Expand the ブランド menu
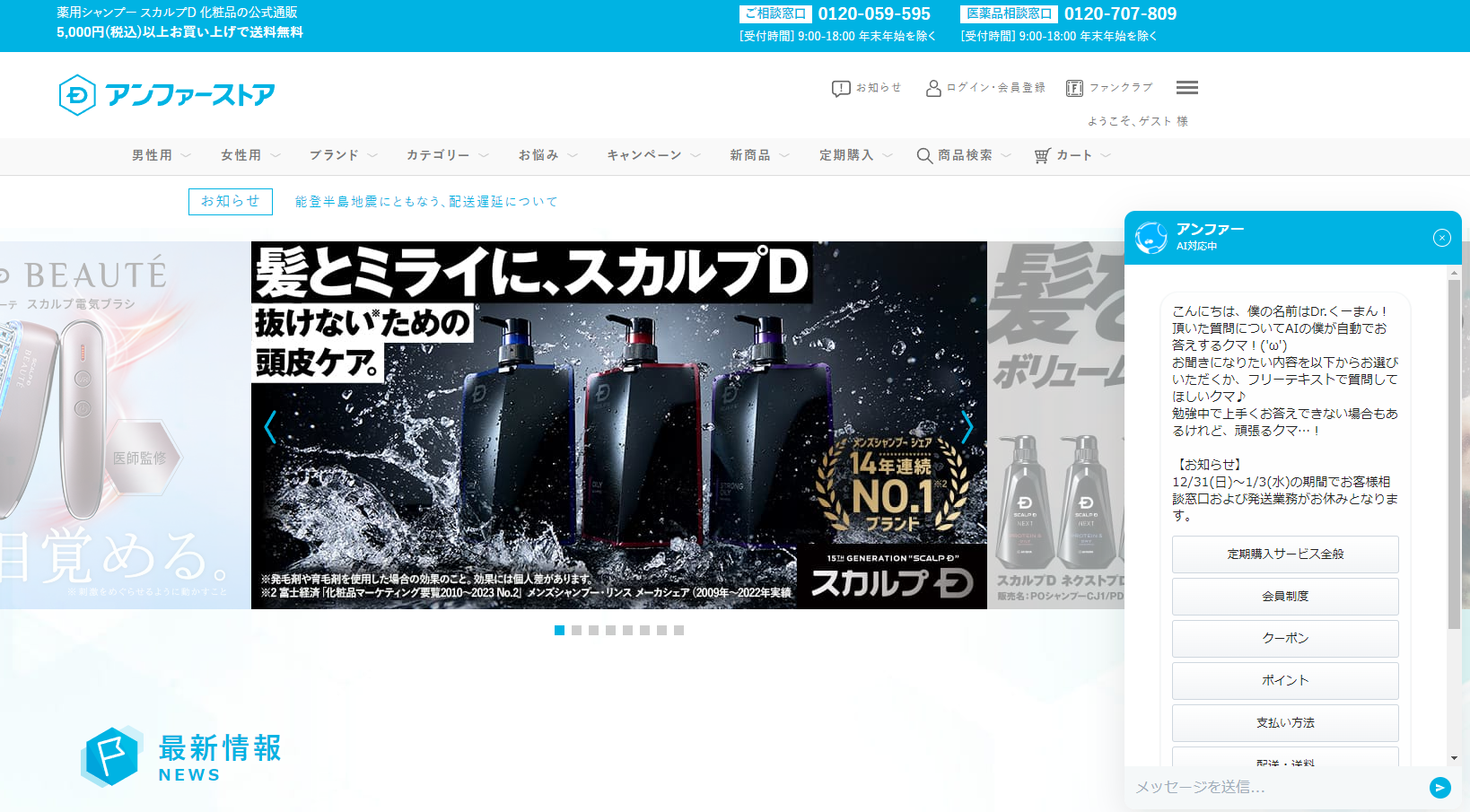This screenshot has height=812, width=1470. [344, 156]
